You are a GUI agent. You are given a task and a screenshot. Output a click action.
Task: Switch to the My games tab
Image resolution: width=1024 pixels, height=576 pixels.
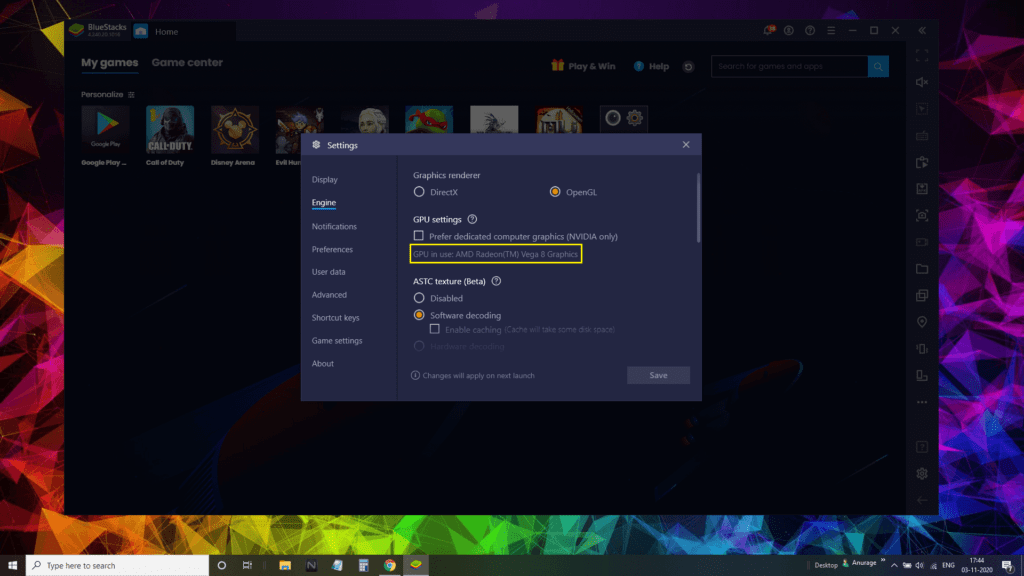click(x=110, y=63)
